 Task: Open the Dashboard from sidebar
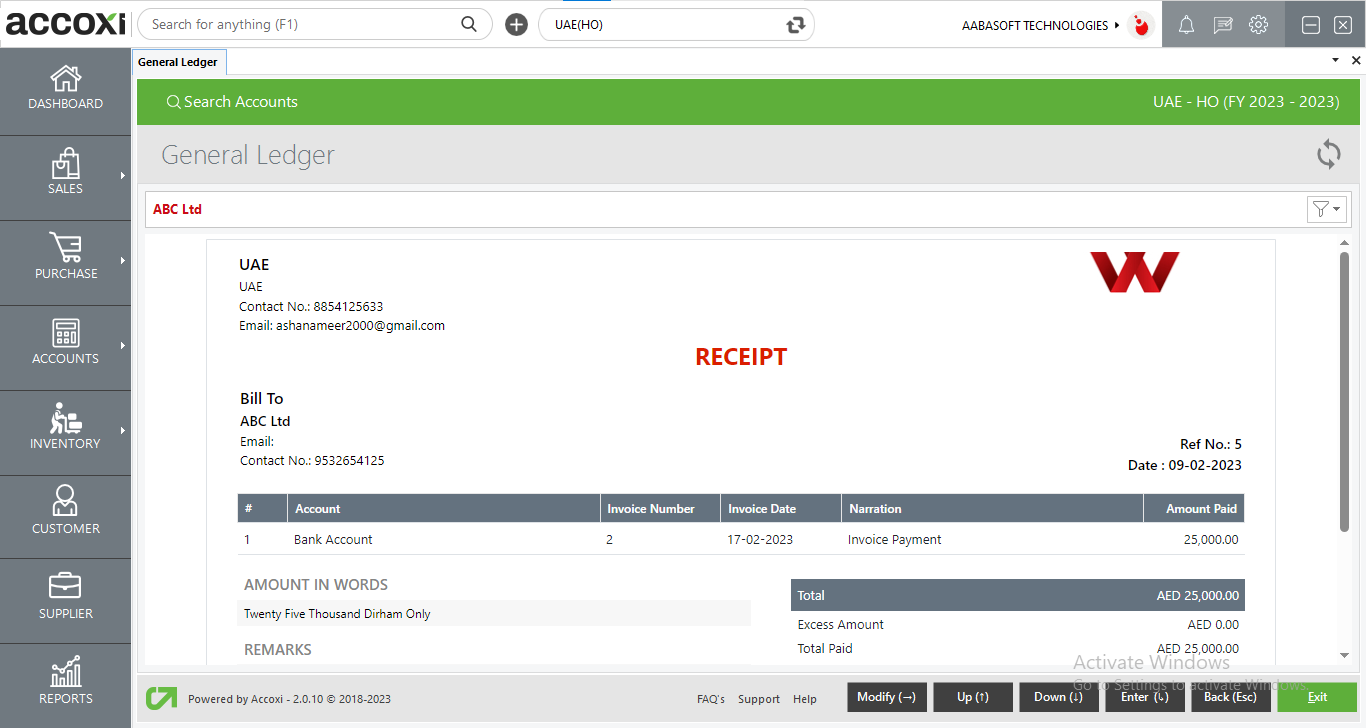(65, 88)
